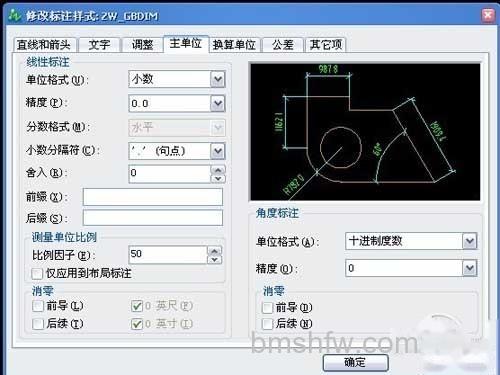Click the dimension style preview image
The image size is (500, 375).
365,132
